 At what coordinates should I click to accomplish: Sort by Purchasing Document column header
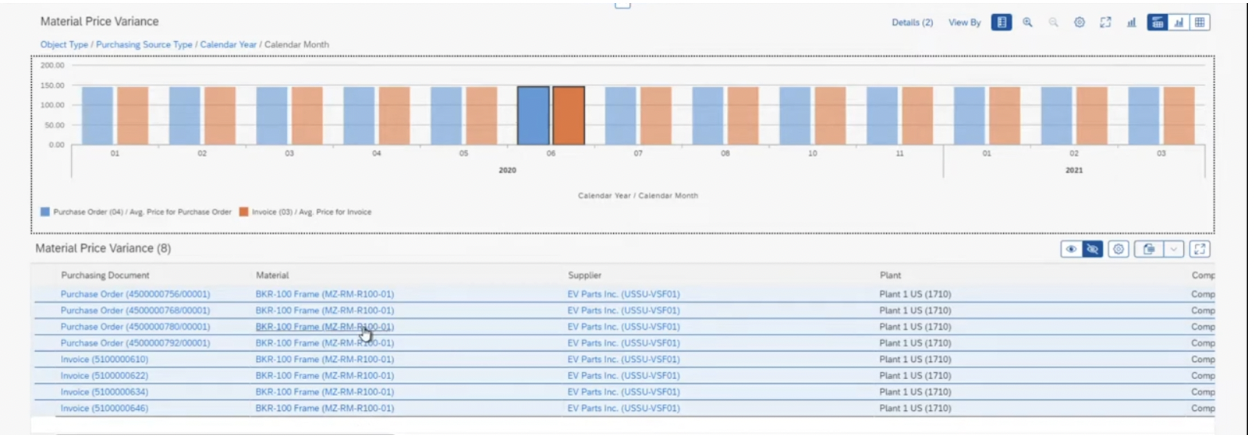(x=105, y=275)
